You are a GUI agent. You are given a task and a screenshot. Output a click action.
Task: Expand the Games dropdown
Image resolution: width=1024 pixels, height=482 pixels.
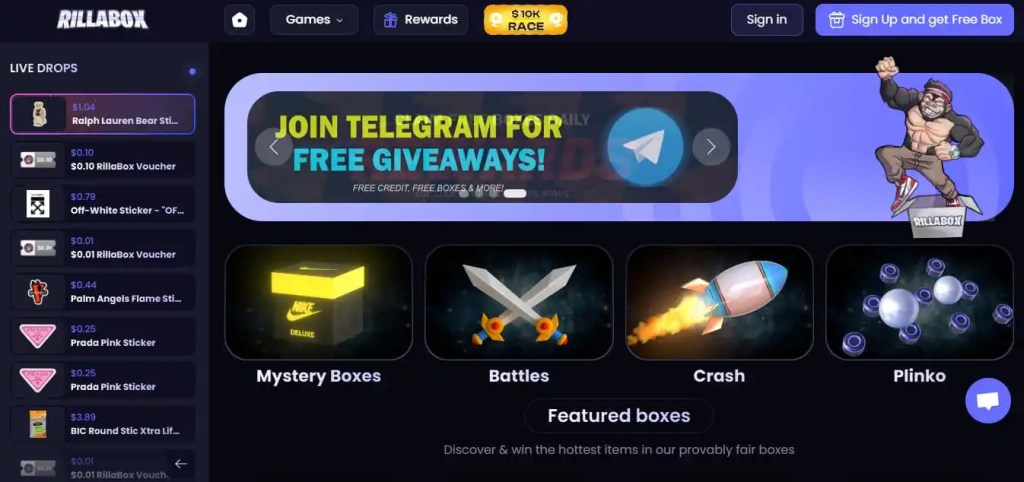(314, 20)
